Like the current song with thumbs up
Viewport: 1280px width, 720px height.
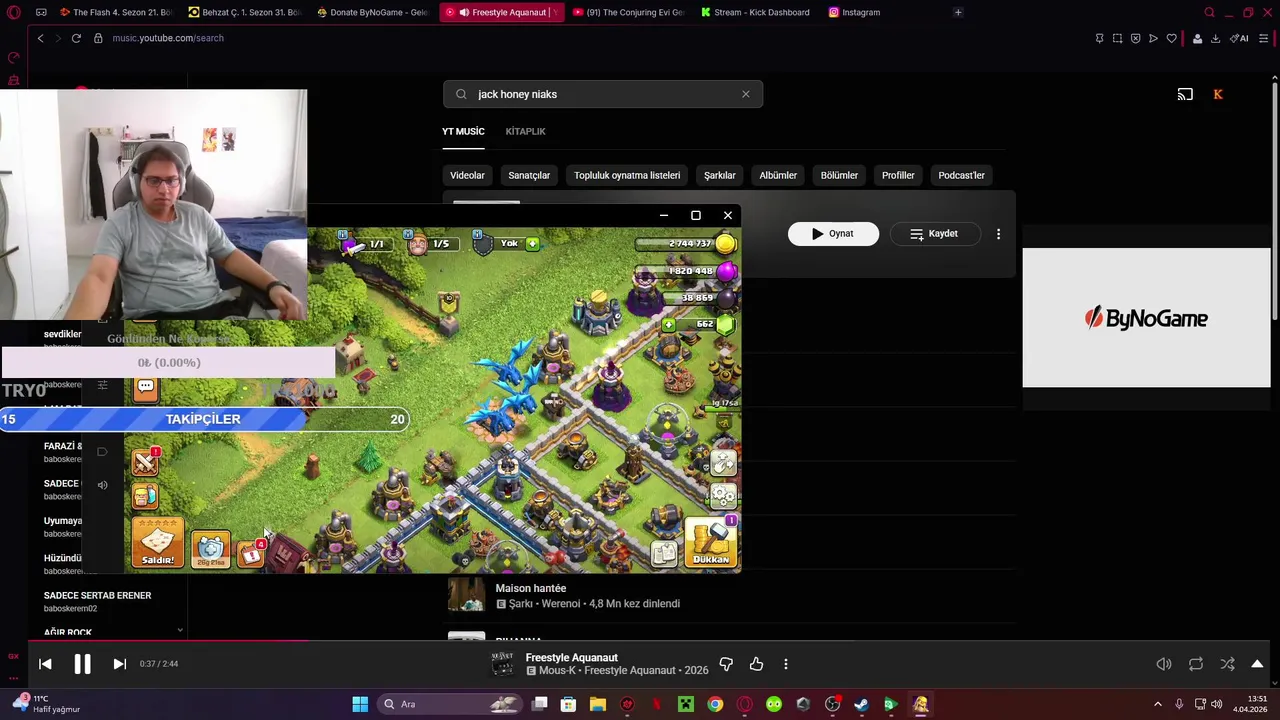pos(756,664)
